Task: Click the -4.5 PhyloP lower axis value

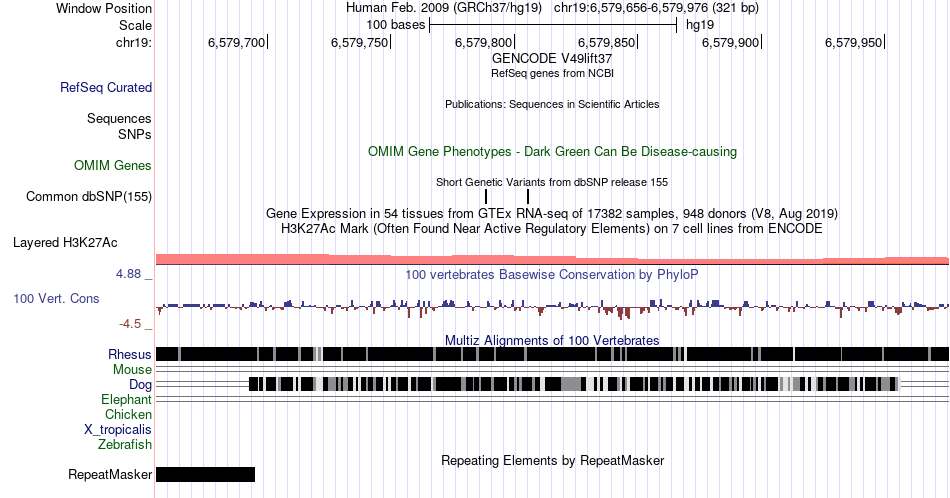Action: click(130, 324)
